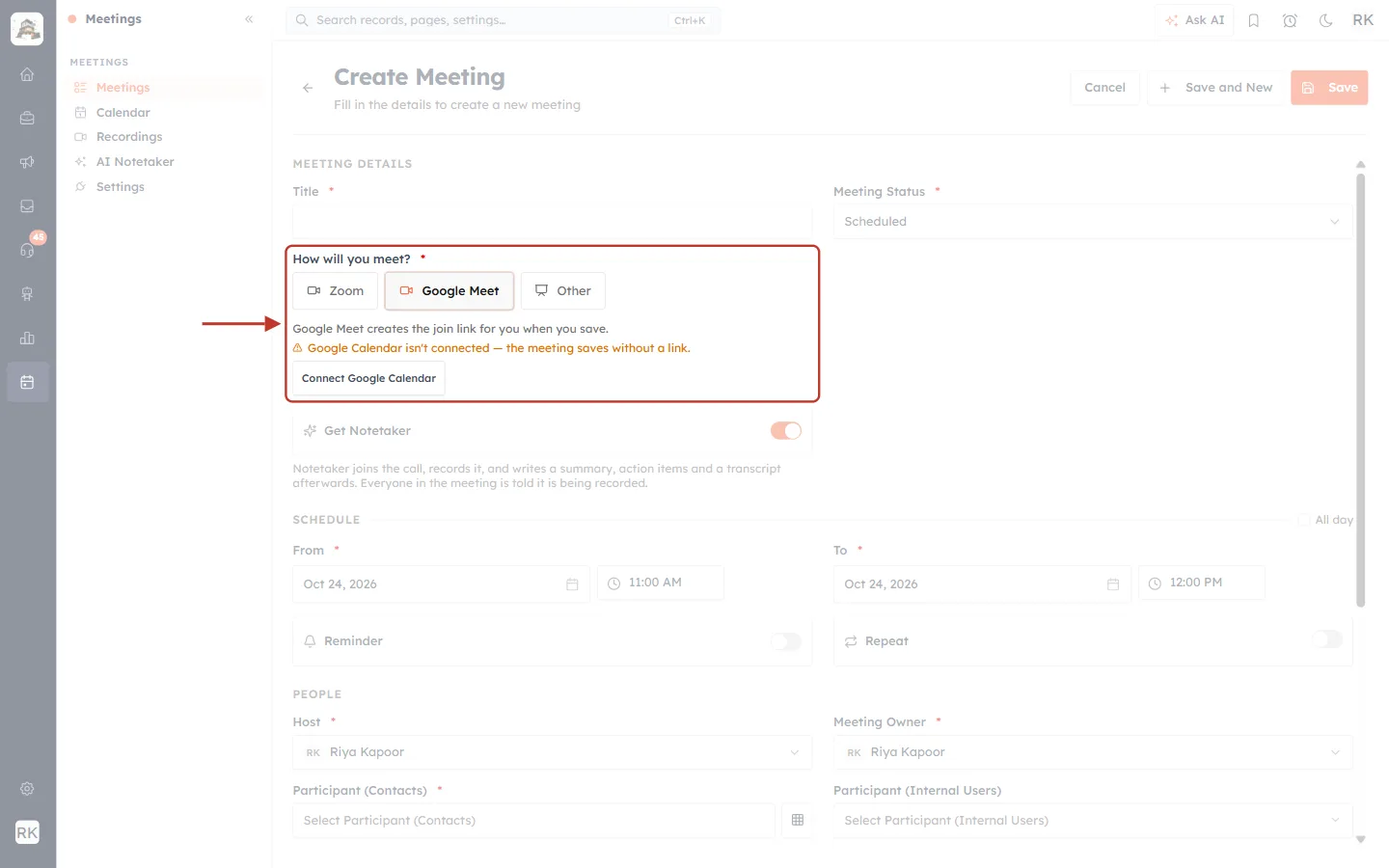The height and width of the screenshot is (868, 1389).
Task: Click the headset icon with the 45 badge
Action: pyautogui.click(x=27, y=251)
